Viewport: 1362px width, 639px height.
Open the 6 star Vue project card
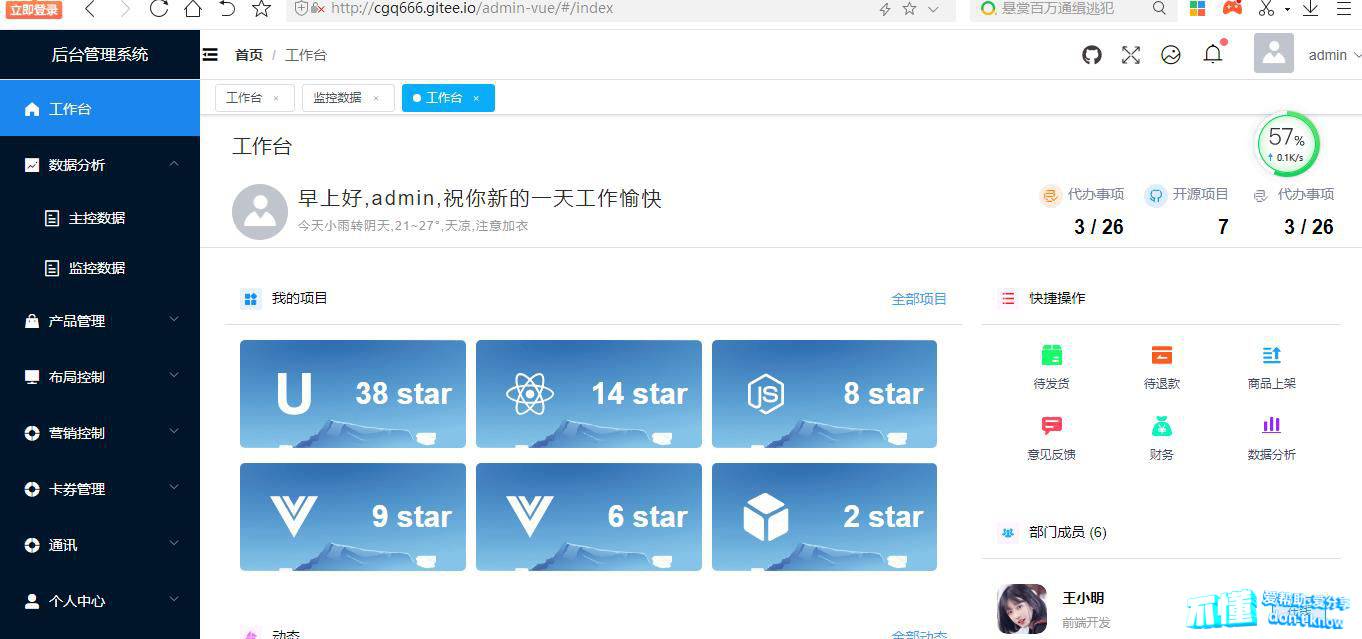tap(589, 516)
